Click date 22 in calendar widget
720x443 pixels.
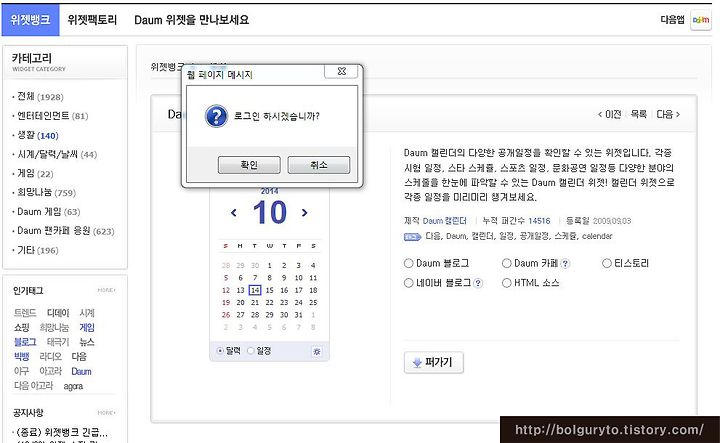(x=270, y=303)
